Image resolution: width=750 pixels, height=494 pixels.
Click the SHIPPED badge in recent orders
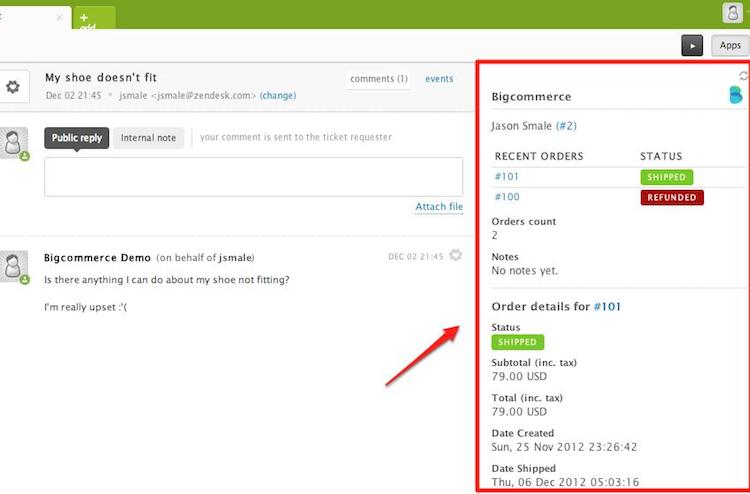[666, 177]
